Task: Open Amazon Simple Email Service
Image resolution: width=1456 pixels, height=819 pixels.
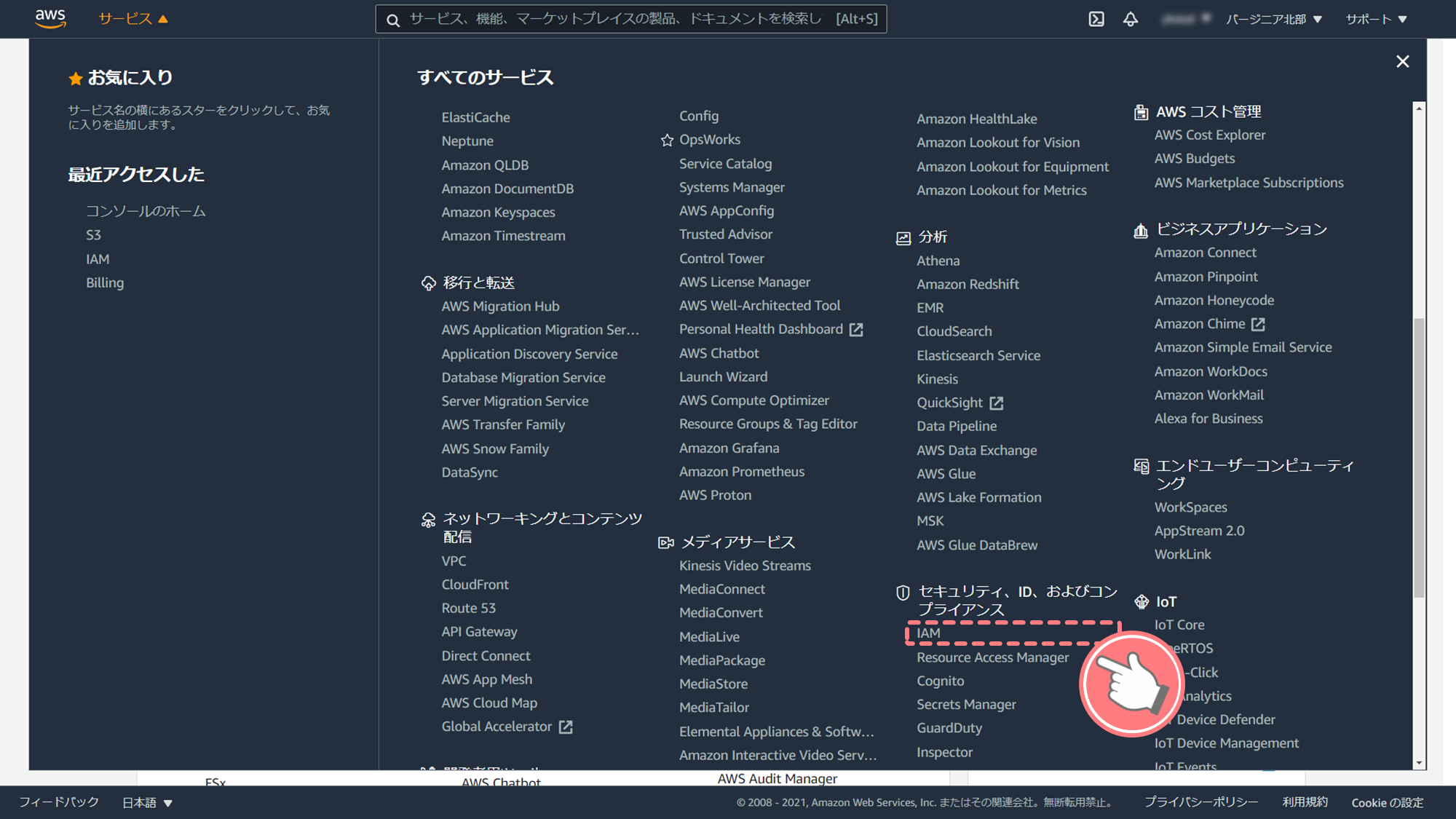Action: (1243, 348)
